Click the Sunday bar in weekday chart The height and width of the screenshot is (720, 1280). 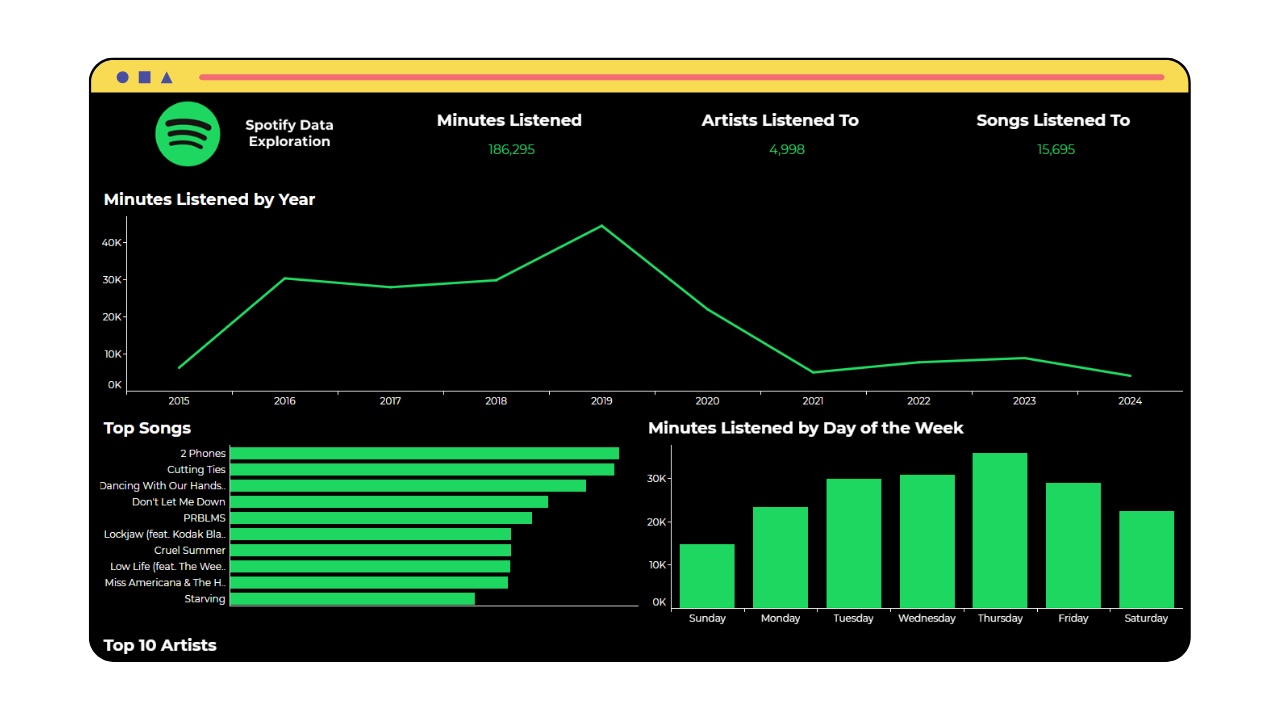pyautogui.click(x=707, y=576)
